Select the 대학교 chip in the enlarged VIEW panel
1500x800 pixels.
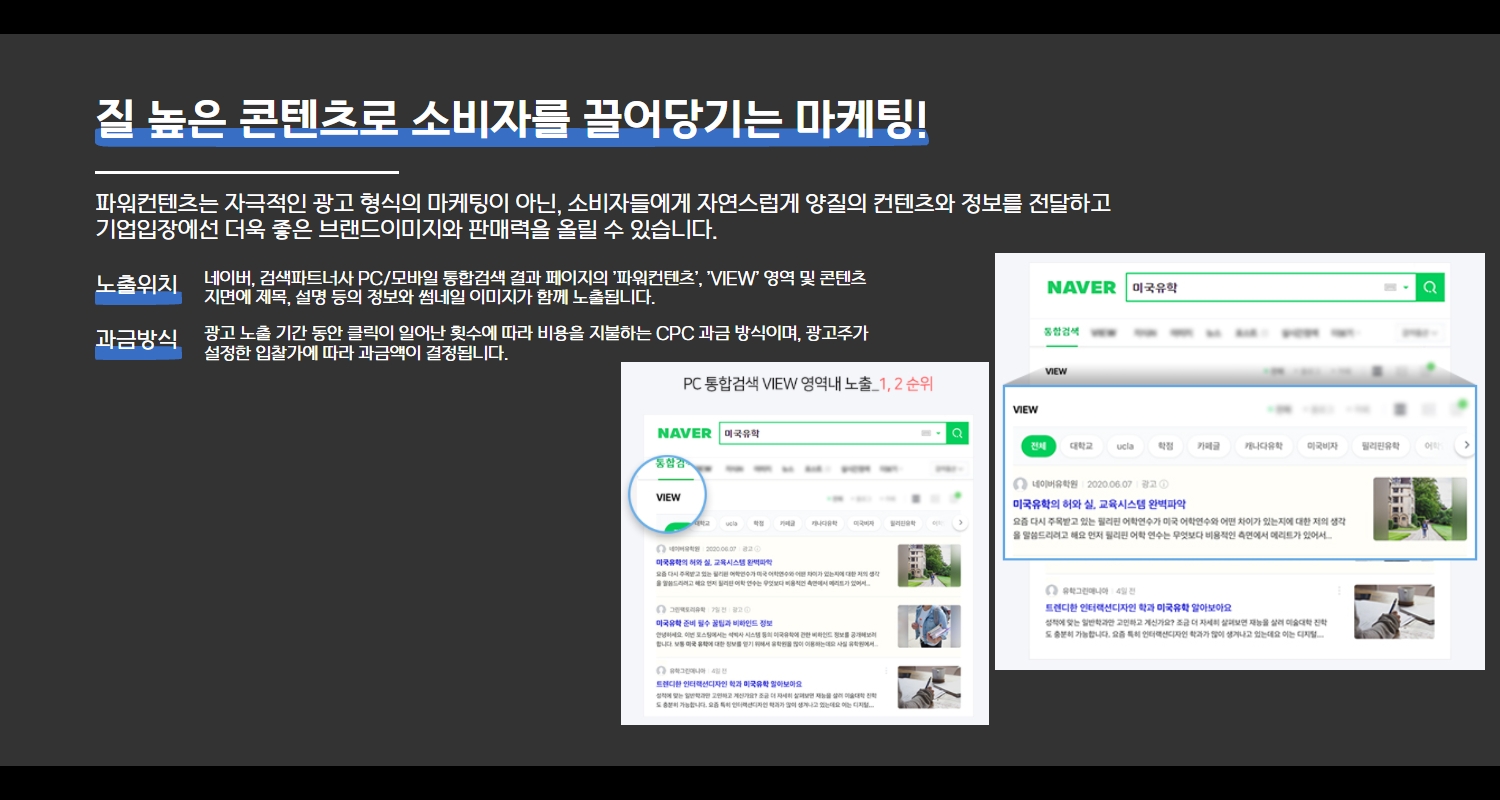tap(1081, 446)
